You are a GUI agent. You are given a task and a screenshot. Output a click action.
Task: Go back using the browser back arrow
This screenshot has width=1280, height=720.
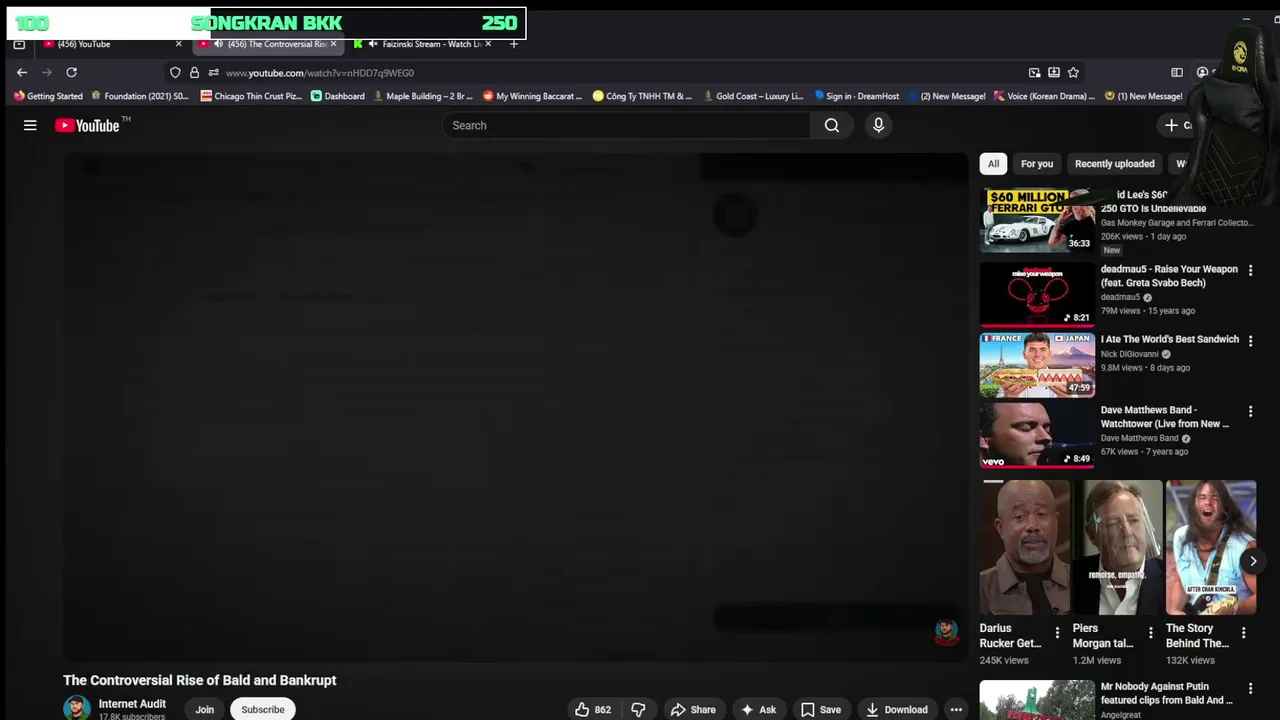click(x=22, y=72)
